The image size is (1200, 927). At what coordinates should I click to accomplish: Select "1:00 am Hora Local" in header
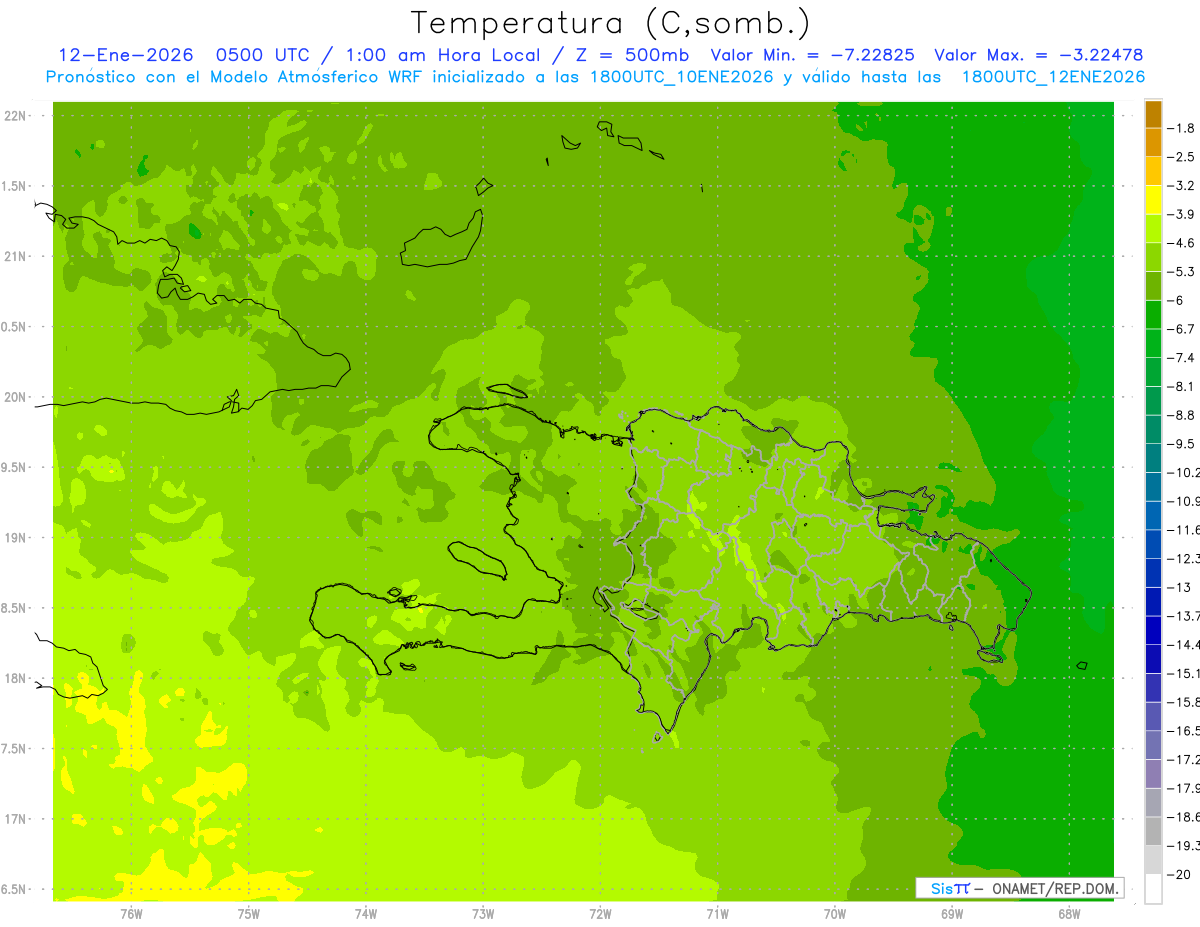(442, 55)
